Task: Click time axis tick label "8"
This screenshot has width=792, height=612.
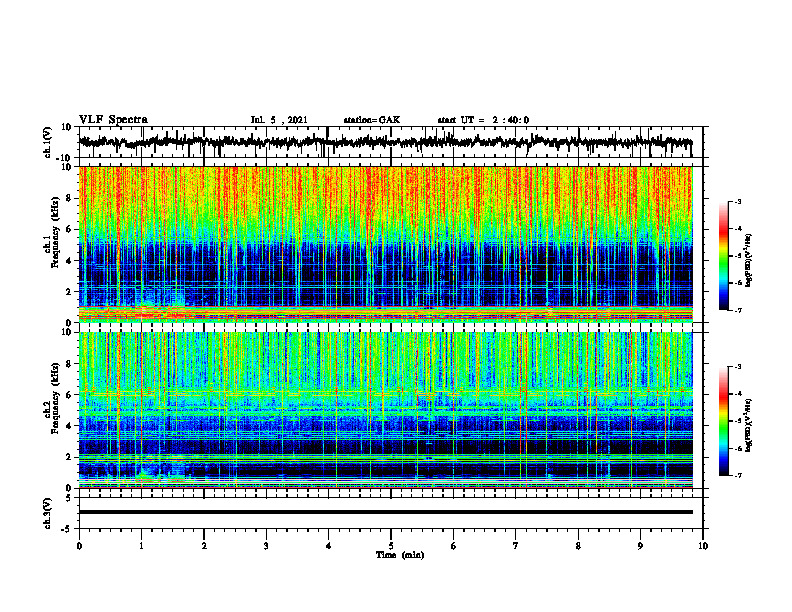Action: (x=578, y=546)
